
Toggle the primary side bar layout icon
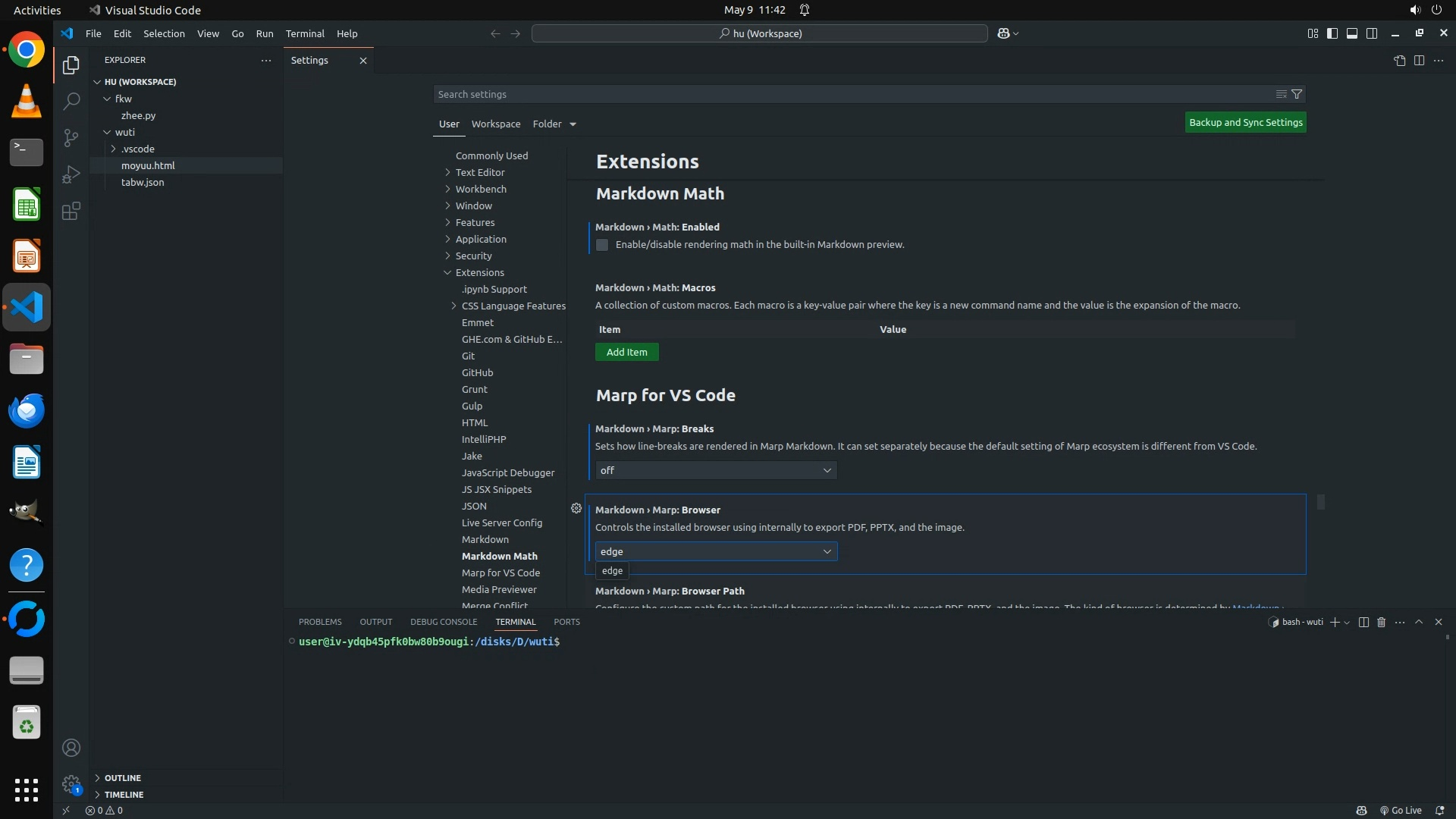[x=1332, y=33]
